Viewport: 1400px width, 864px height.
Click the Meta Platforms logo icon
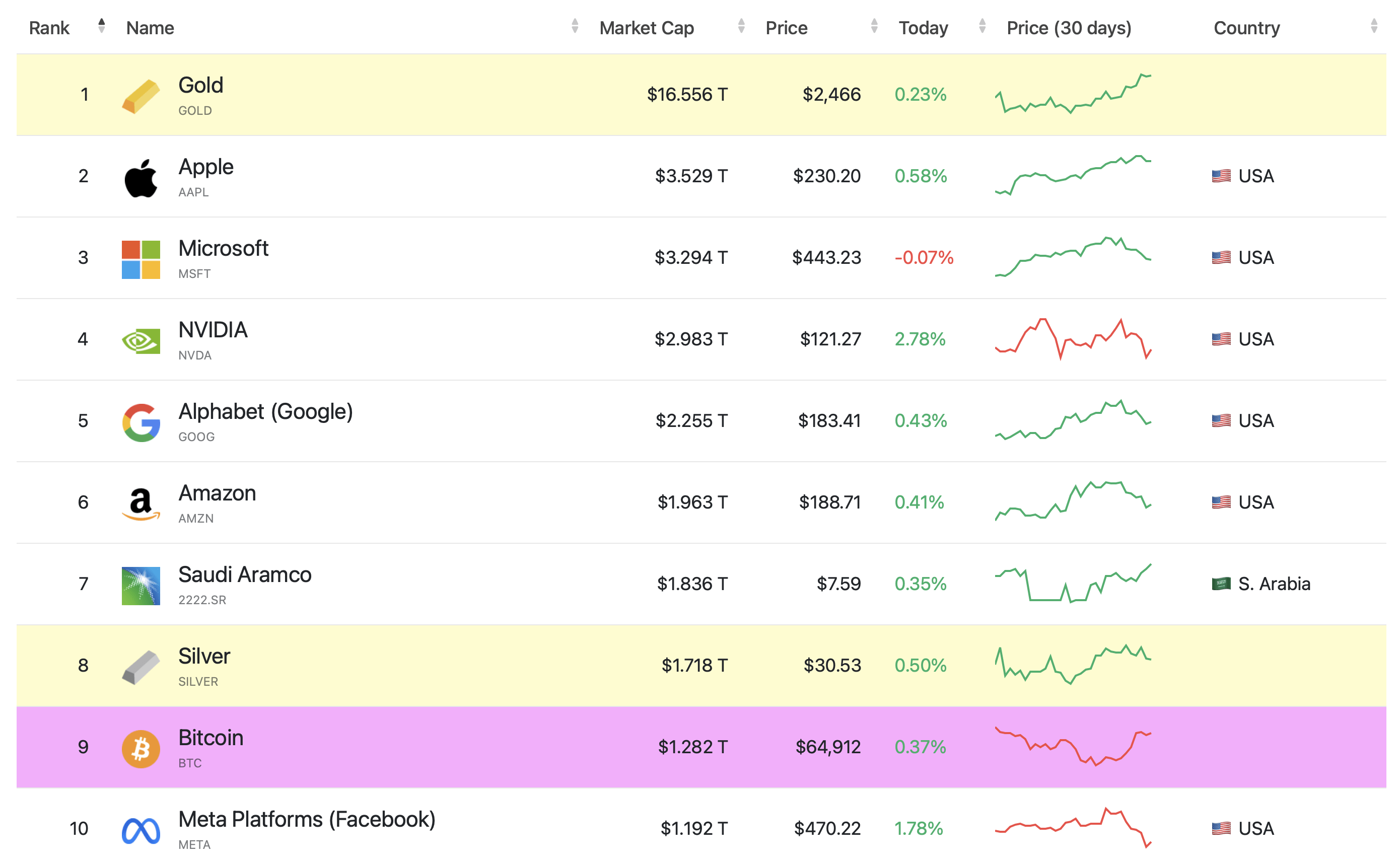(141, 831)
